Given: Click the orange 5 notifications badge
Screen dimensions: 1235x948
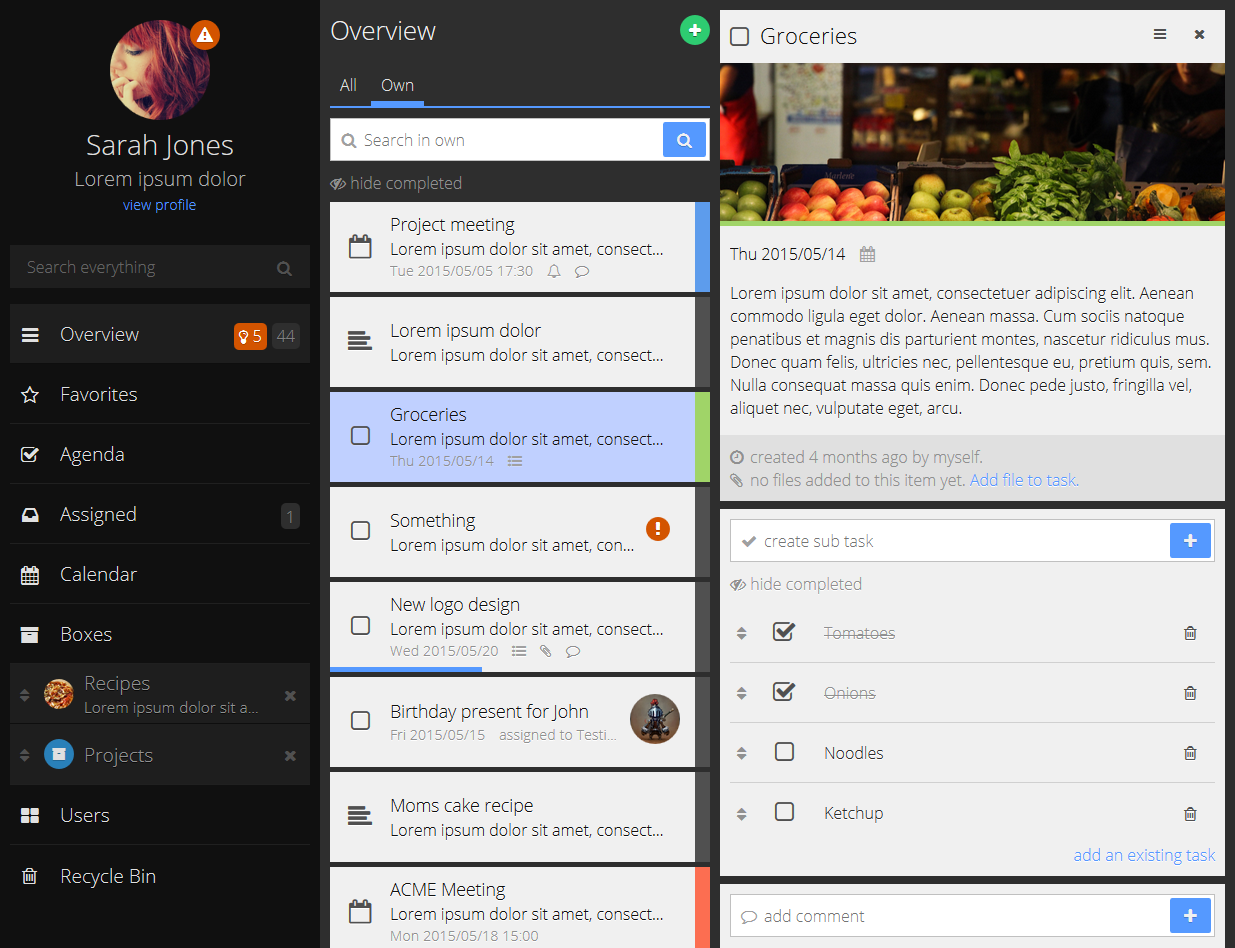Looking at the screenshot, I should (x=250, y=336).
